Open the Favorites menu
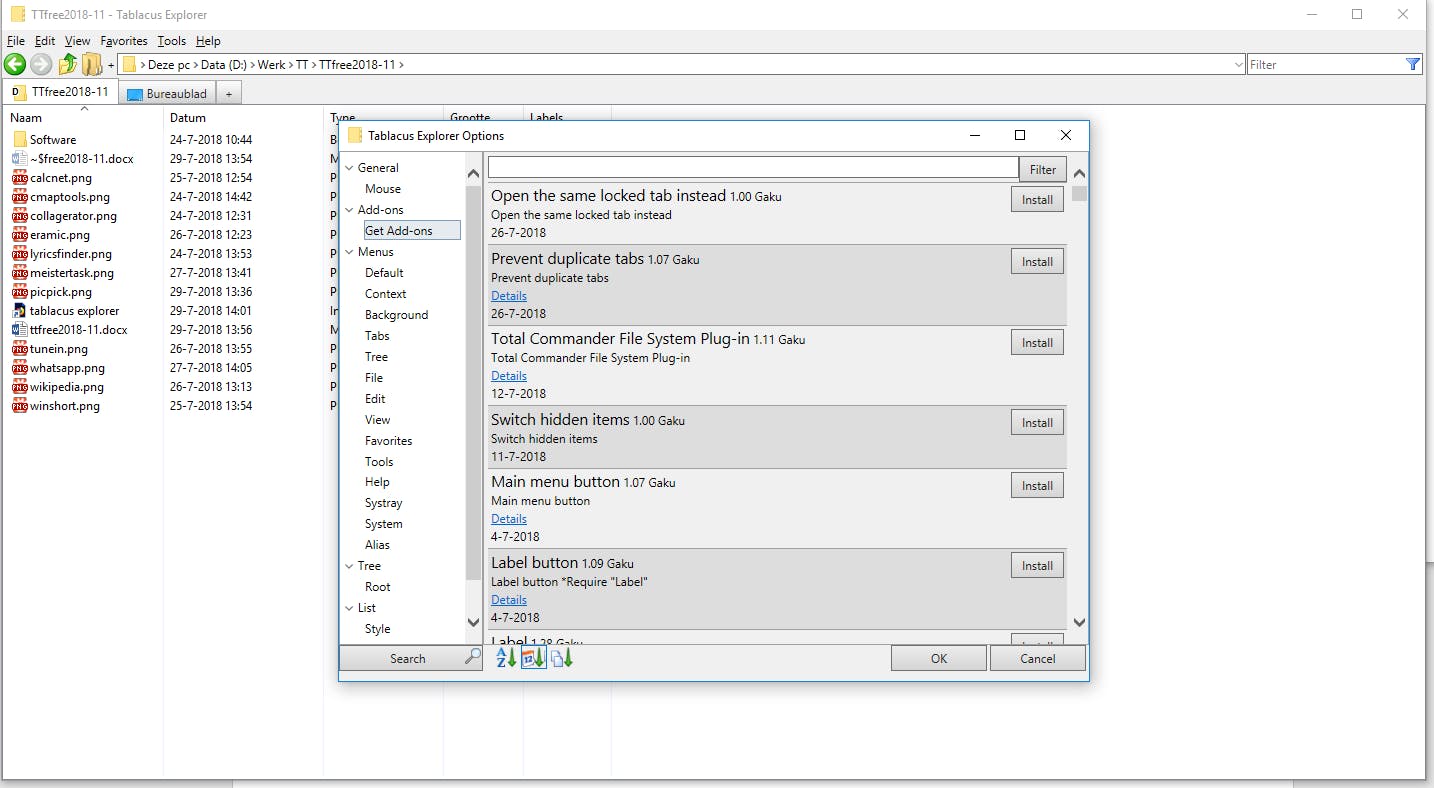 pos(124,41)
